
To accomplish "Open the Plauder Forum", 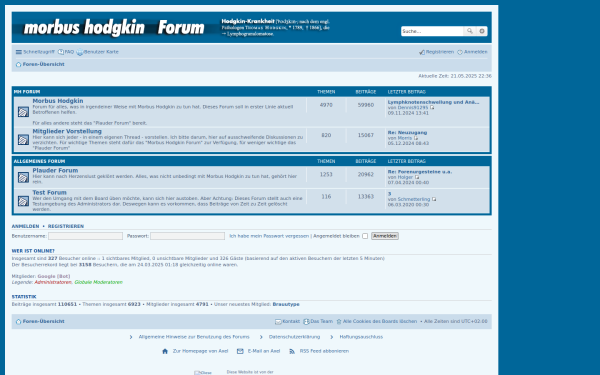I will point(55,170).
